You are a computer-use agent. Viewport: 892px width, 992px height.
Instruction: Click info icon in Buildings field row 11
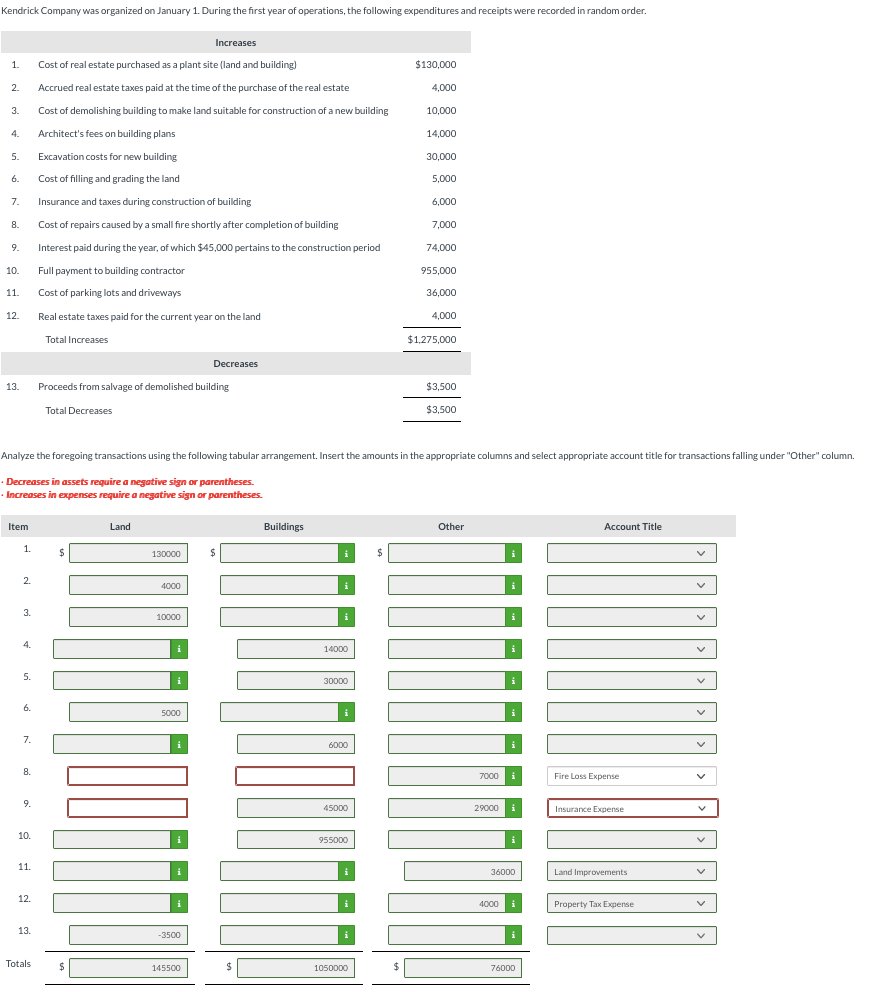tap(346, 872)
